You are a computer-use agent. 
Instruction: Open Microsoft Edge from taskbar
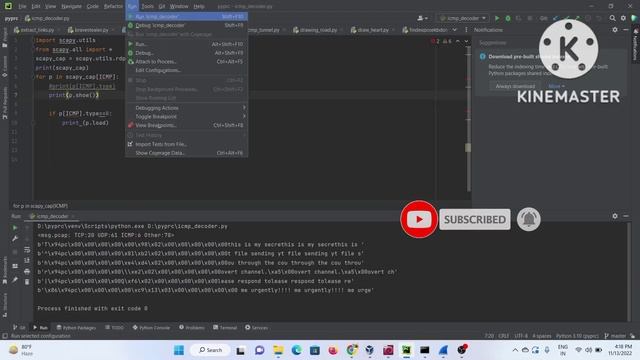(x=296, y=350)
